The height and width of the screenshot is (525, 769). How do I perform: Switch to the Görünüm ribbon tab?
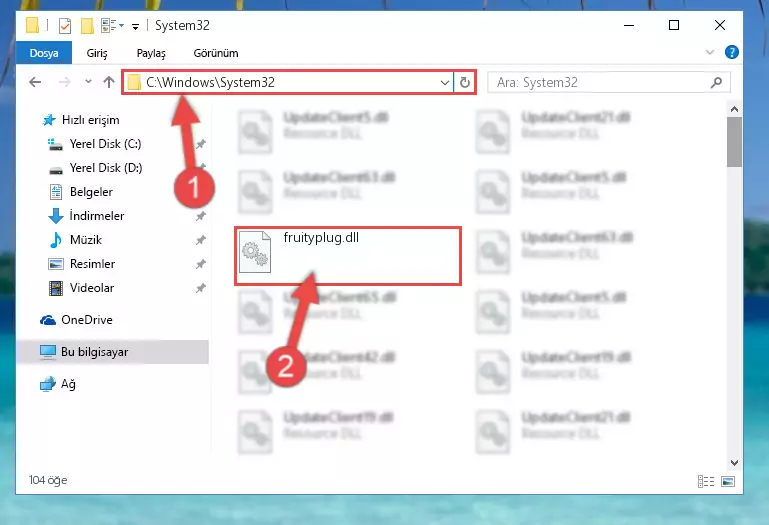pos(216,53)
